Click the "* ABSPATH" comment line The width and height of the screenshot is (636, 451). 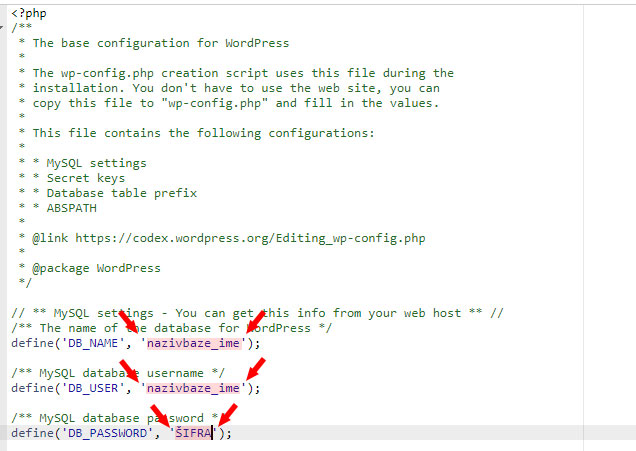pos(69,208)
